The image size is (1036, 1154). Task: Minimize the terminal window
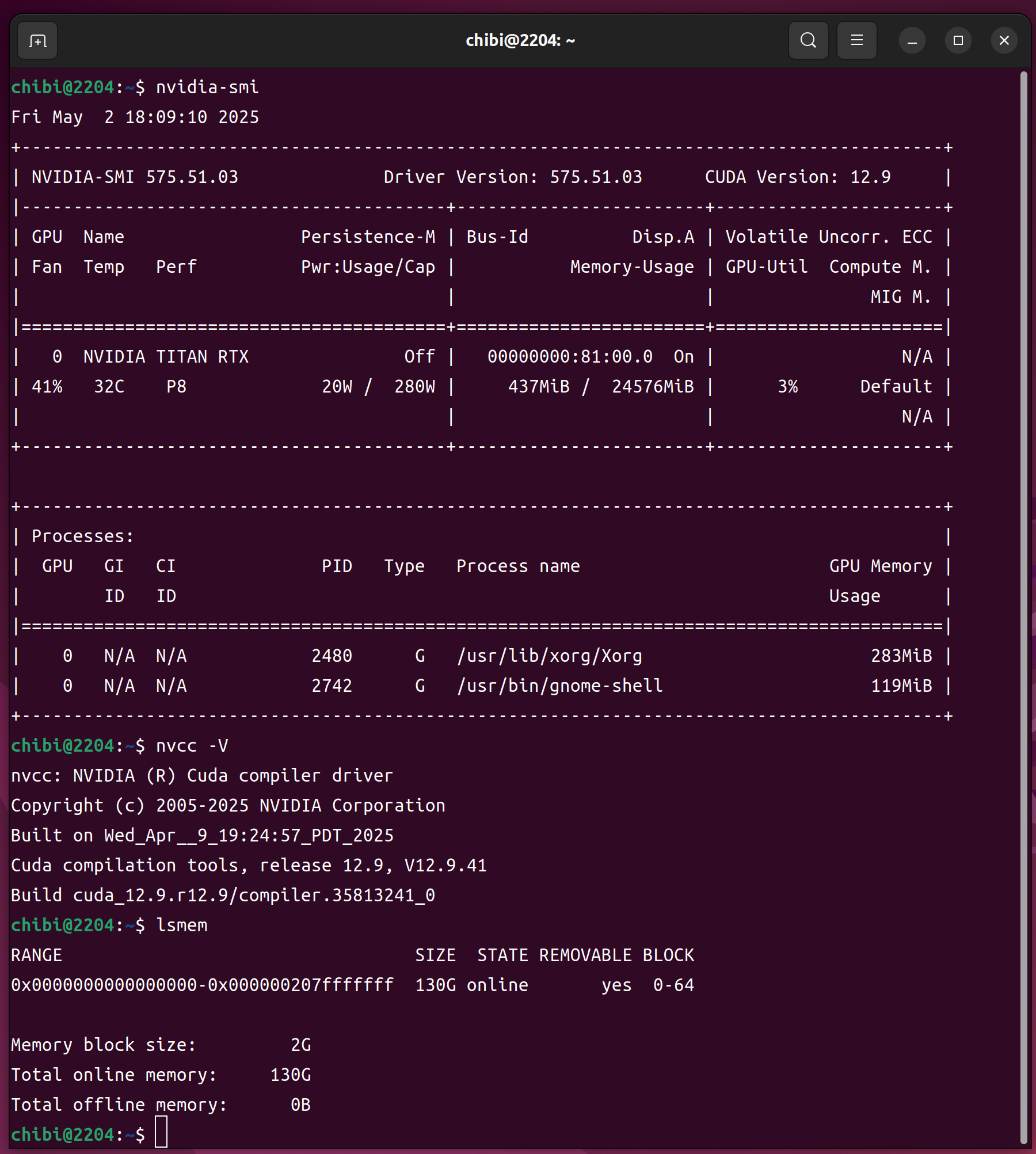pos(912,41)
